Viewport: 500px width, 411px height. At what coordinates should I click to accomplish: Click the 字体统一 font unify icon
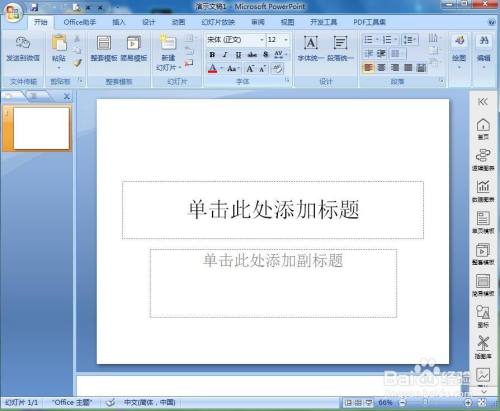pyautogui.click(x=310, y=43)
